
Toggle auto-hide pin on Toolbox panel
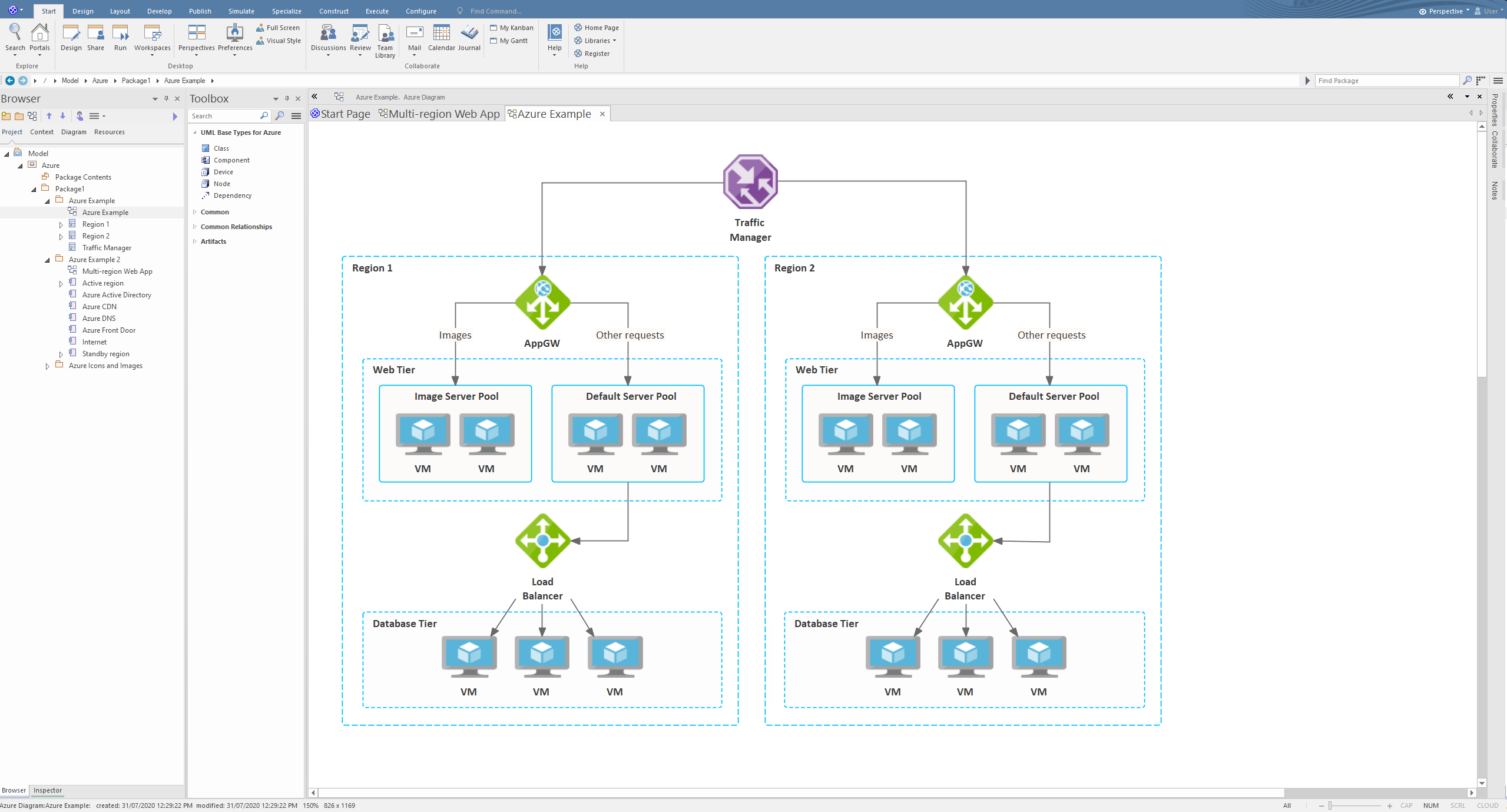287,99
